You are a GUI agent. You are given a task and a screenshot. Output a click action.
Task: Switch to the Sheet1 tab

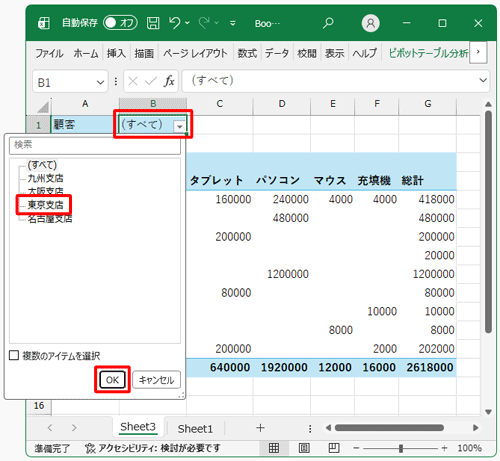195,429
